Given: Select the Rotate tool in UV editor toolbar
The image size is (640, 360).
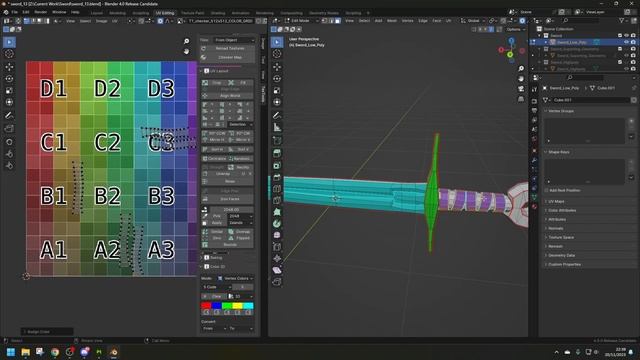Looking at the screenshot, I should [x=9, y=78].
